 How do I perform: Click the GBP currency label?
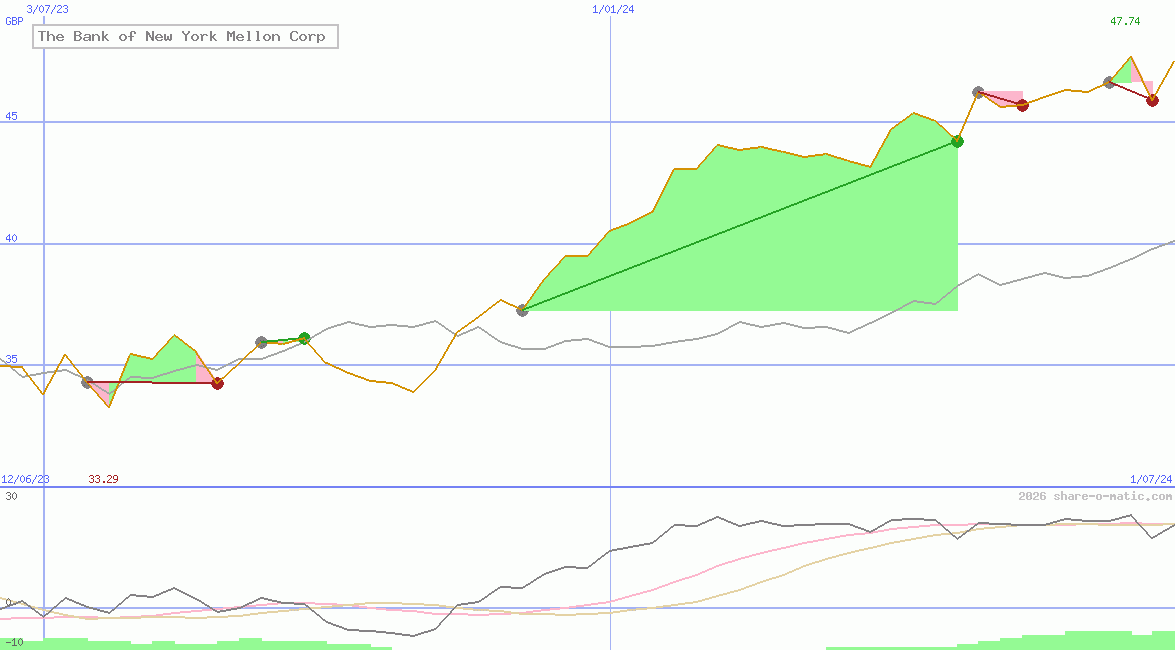(14, 21)
